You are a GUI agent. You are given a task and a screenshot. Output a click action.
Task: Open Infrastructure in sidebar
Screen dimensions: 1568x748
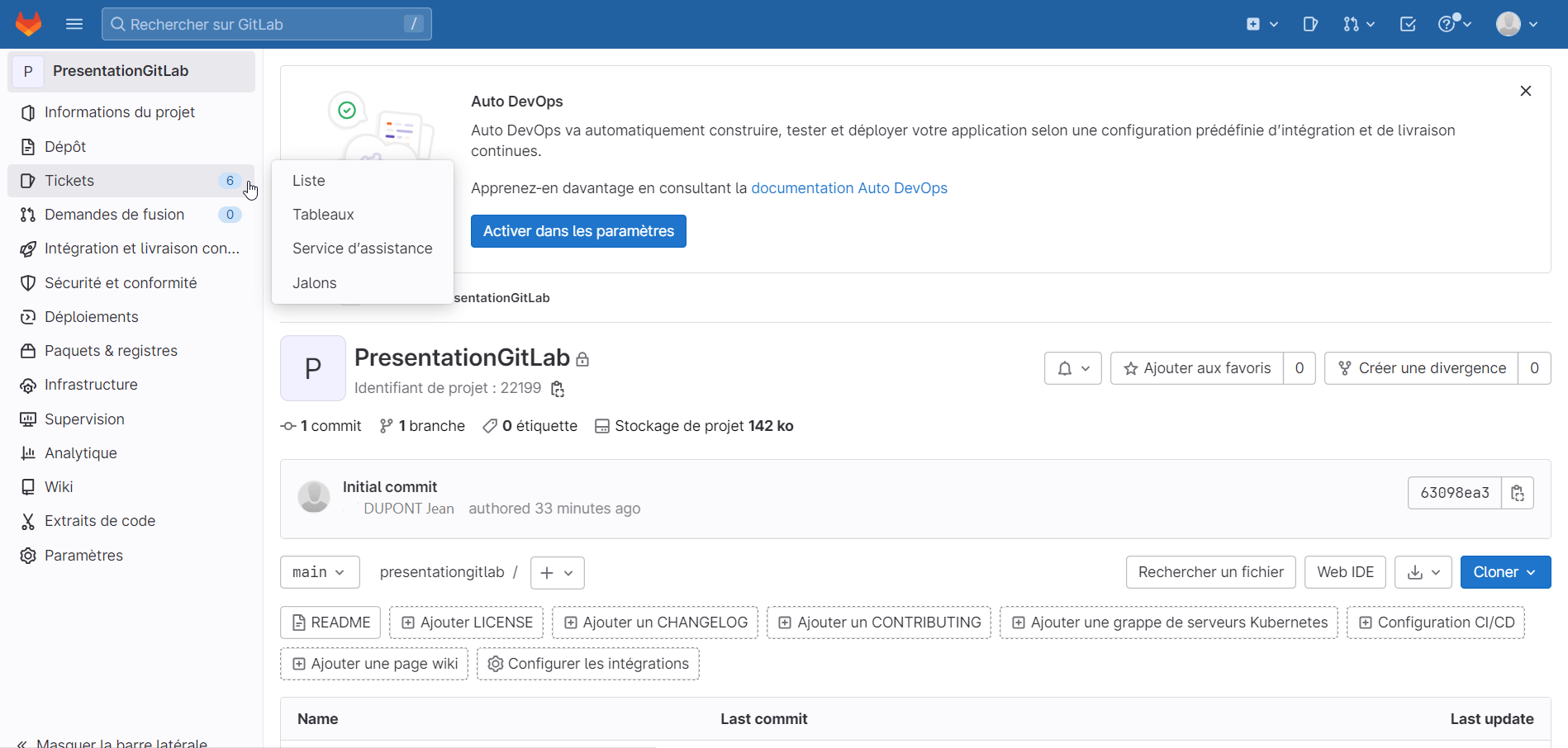131,385
